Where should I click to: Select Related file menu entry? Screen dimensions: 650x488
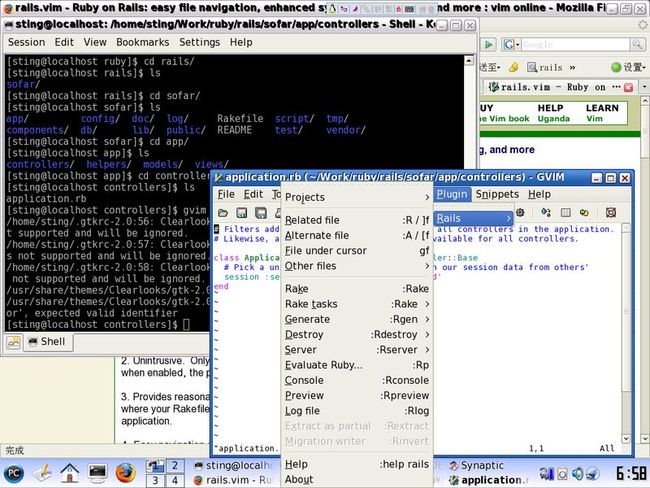357,220
